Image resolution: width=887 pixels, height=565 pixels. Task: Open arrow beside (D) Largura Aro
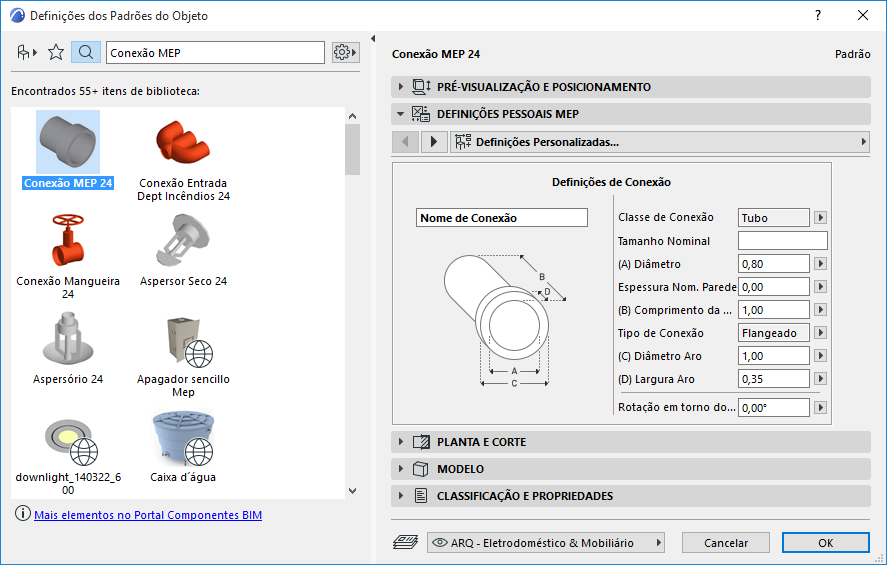(820, 379)
